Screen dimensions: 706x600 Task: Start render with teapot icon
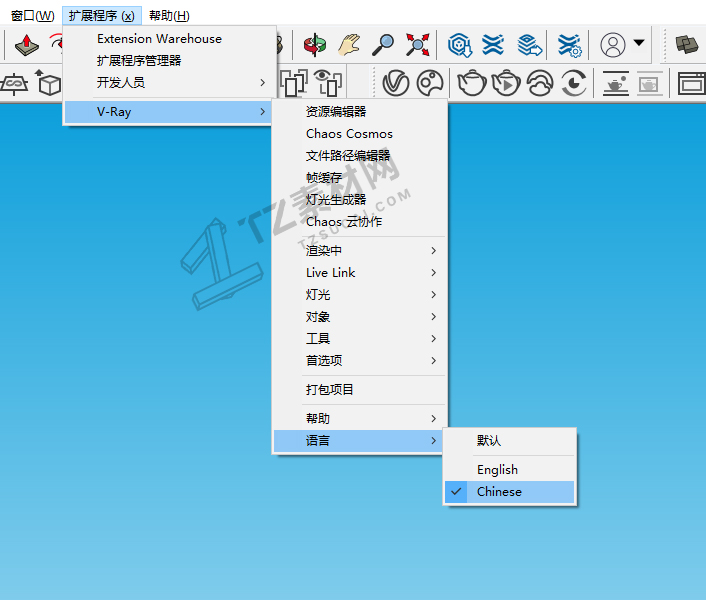click(x=471, y=83)
